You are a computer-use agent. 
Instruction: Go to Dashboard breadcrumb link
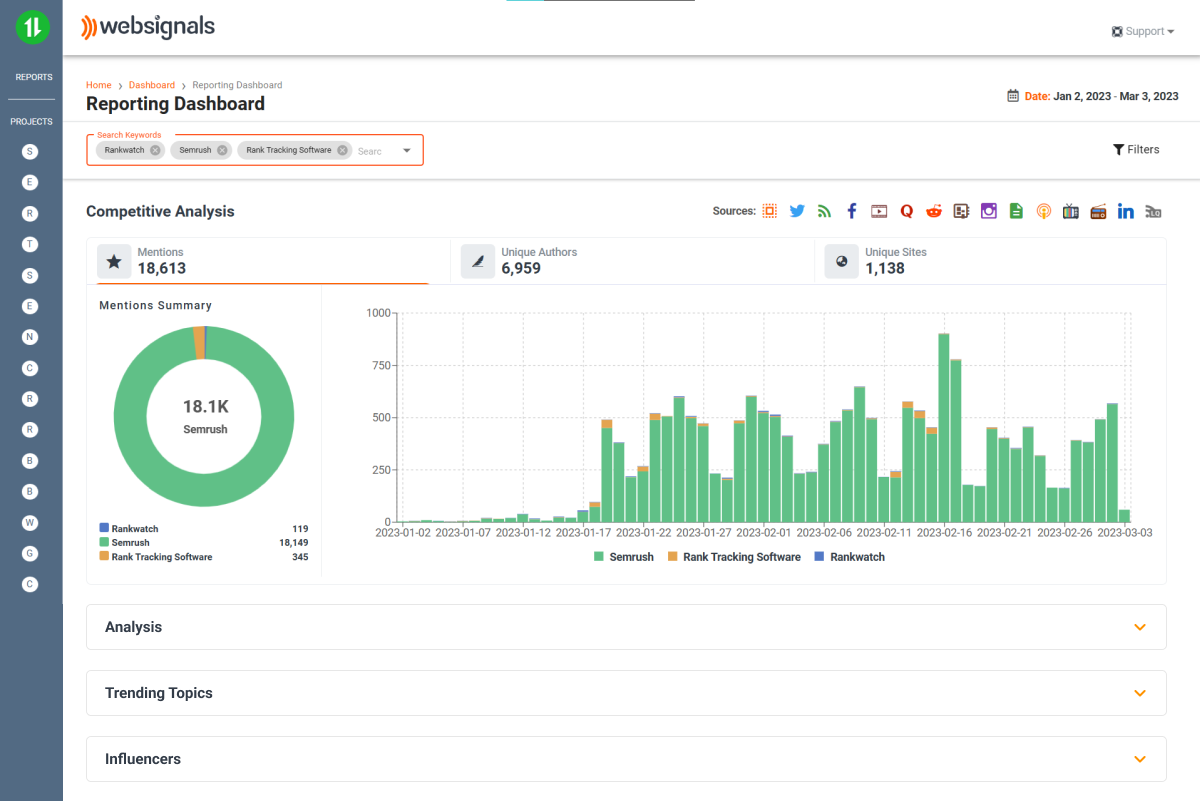pyautogui.click(x=151, y=85)
